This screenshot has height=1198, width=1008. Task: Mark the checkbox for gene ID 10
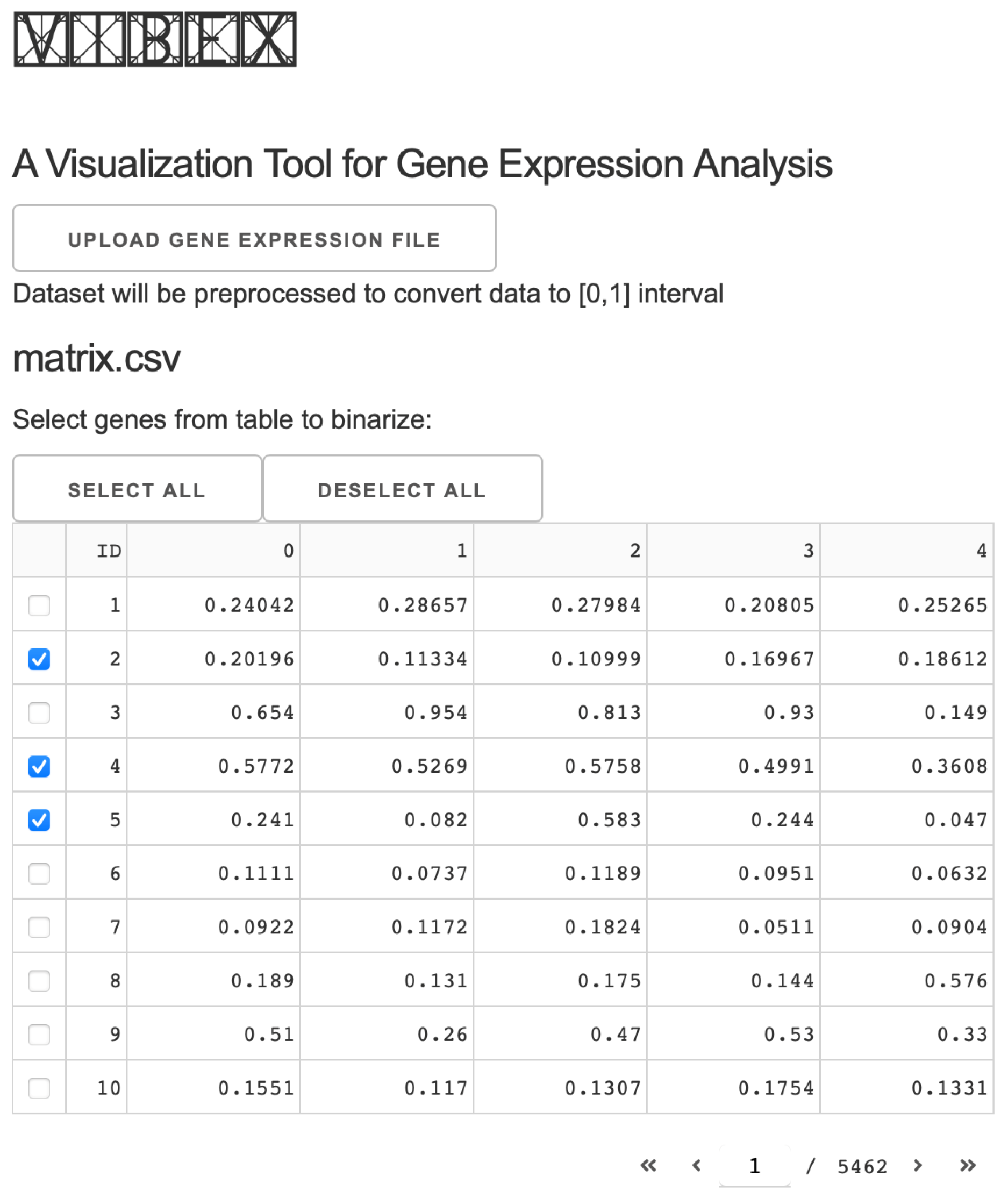(x=39, y=1088)
